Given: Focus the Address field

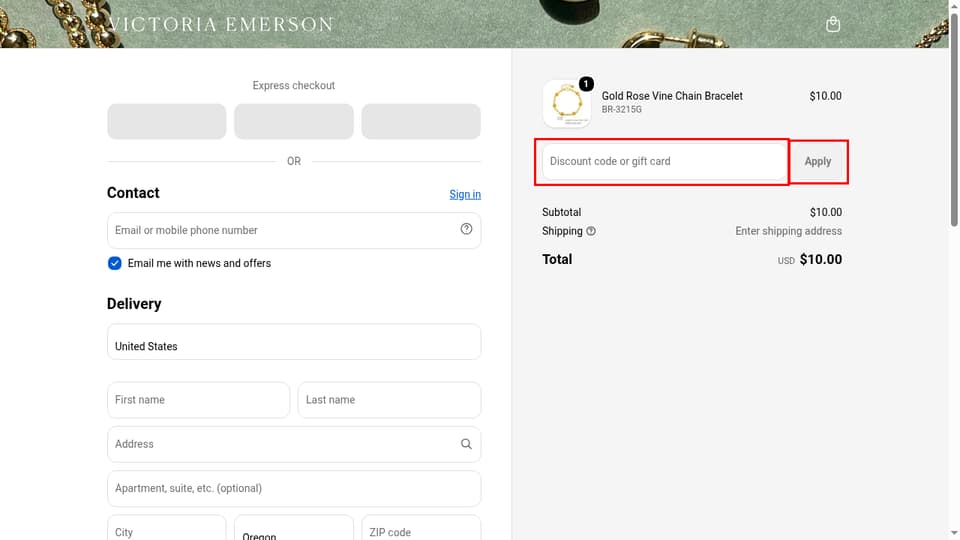Looking at the screenshot, I should 294,444.
